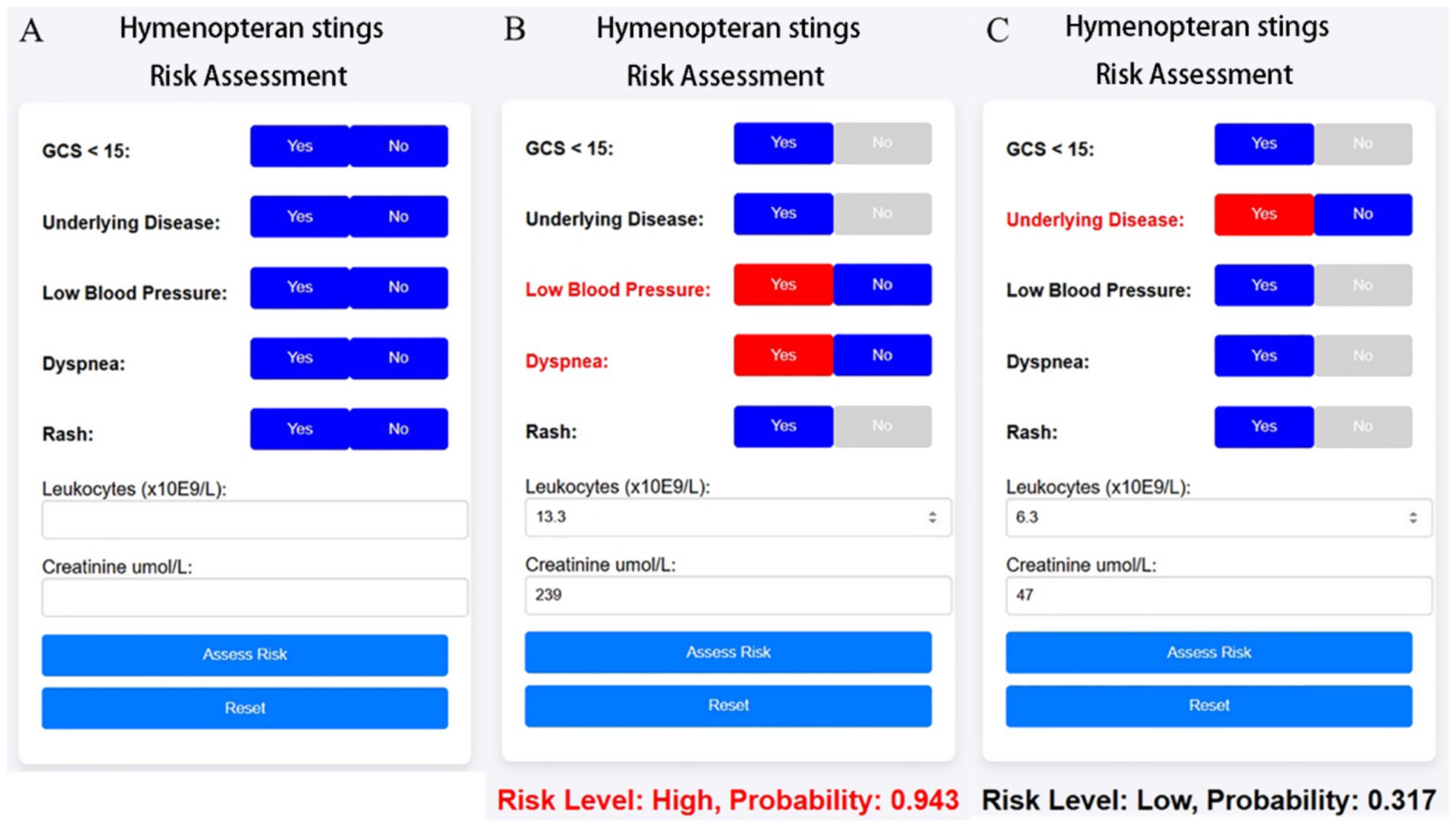Click Assess Risk button in panel C
The image size is (1456, 827).
[1209, 652]
